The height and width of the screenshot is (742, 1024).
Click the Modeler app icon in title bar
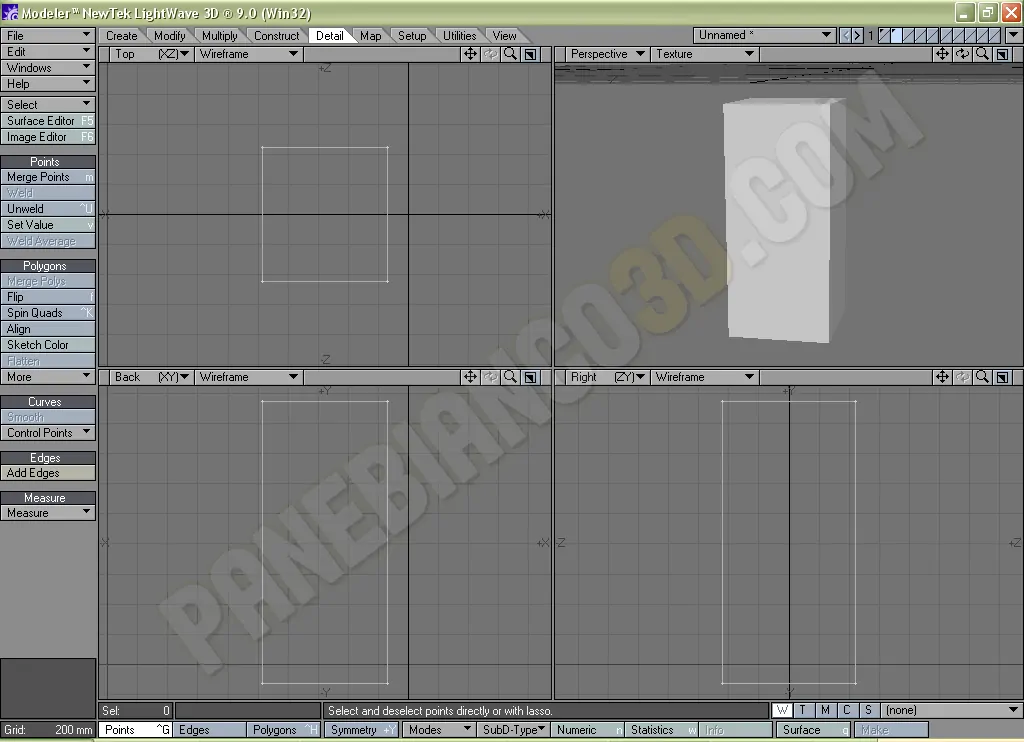[x=10, y=12]
